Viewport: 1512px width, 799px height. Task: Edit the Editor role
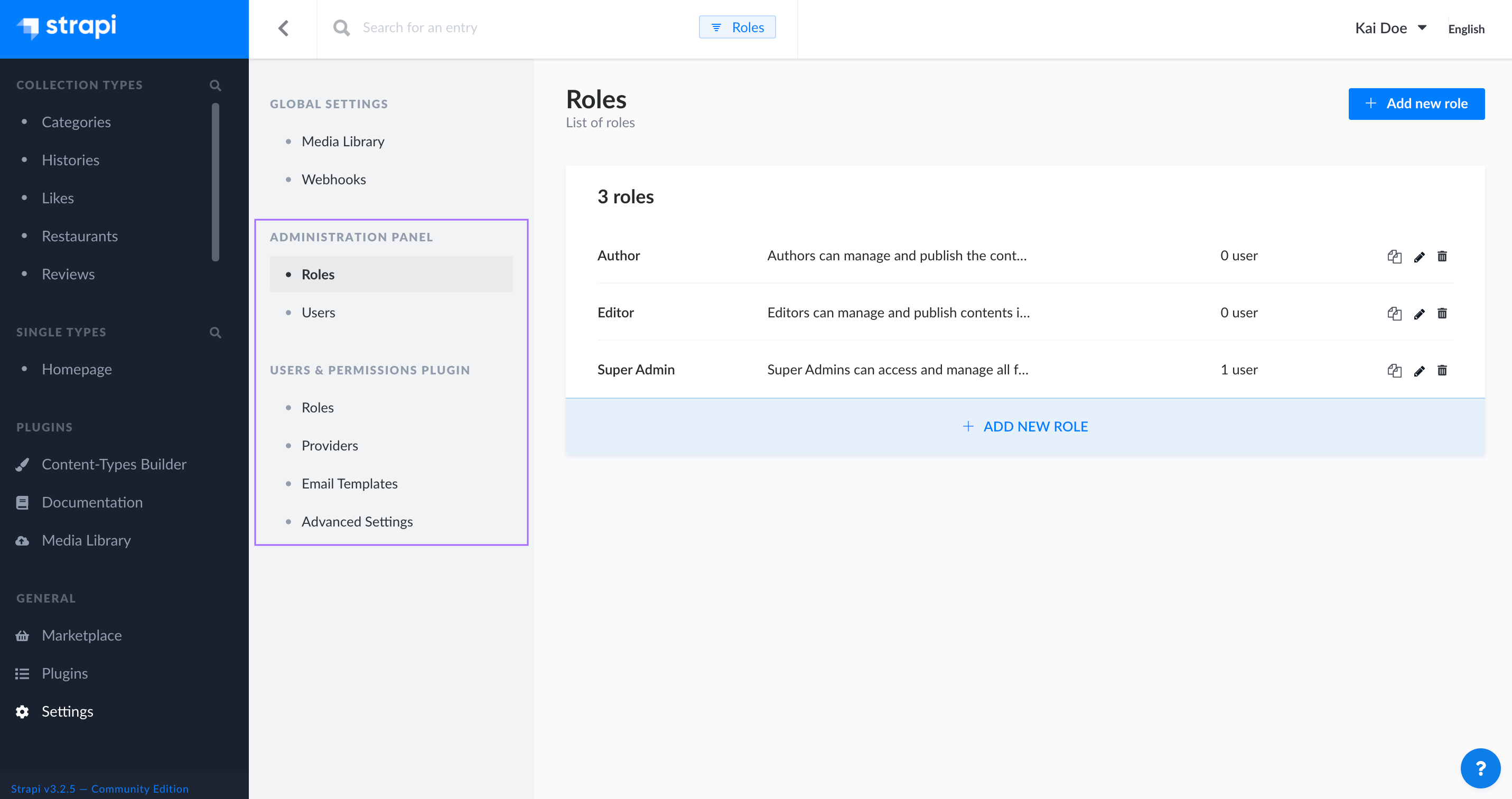1419,313
